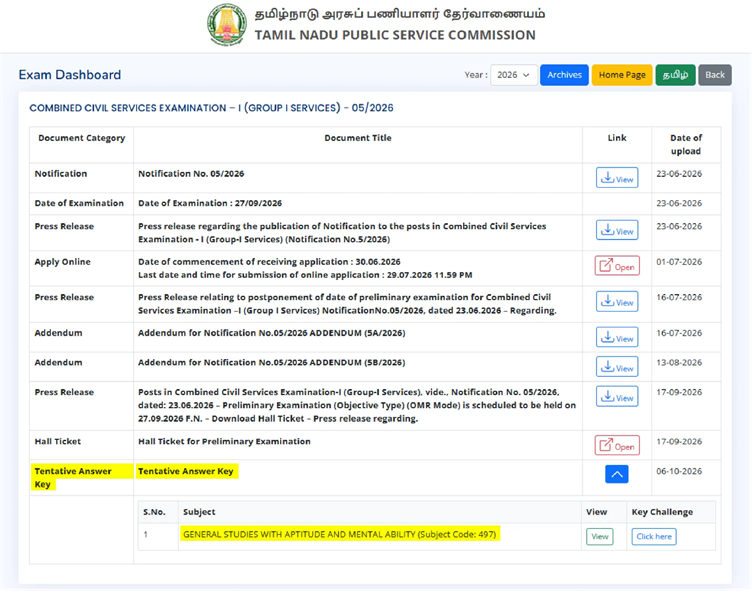Click here for Key Challenge
The image size is (752, 591).
654,537
